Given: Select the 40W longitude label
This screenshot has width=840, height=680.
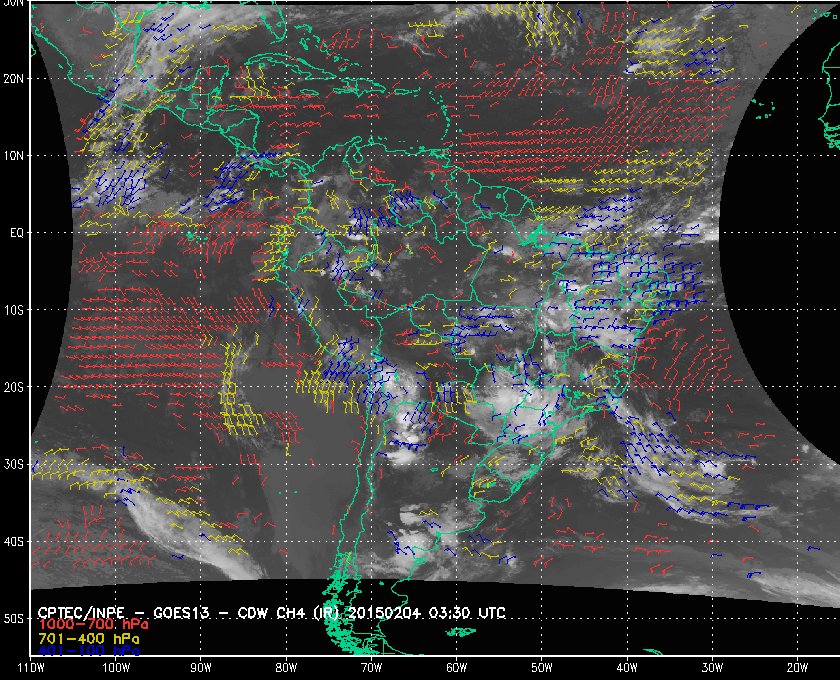Looking at the screenshot, I should click(x=627, y=668).
